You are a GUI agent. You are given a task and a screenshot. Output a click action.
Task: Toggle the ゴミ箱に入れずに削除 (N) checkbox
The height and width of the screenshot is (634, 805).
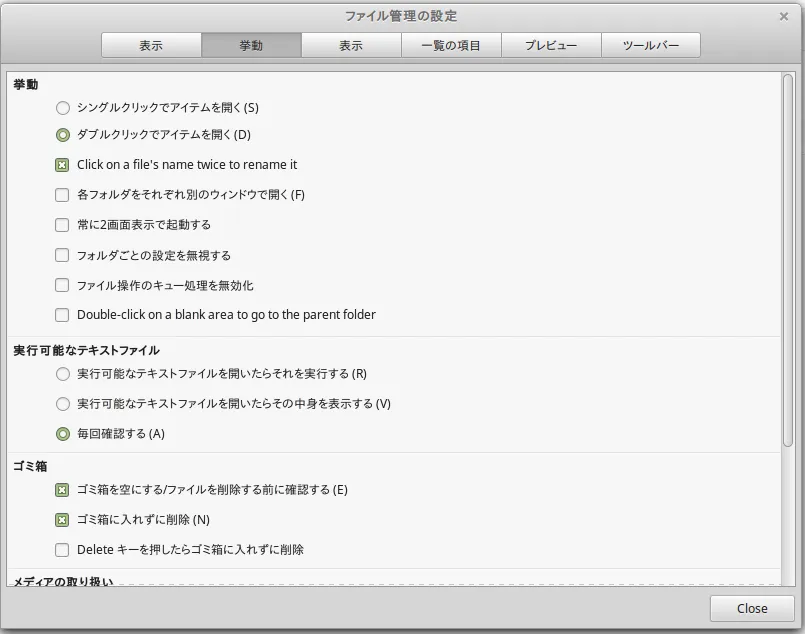[x=62, y=520]
